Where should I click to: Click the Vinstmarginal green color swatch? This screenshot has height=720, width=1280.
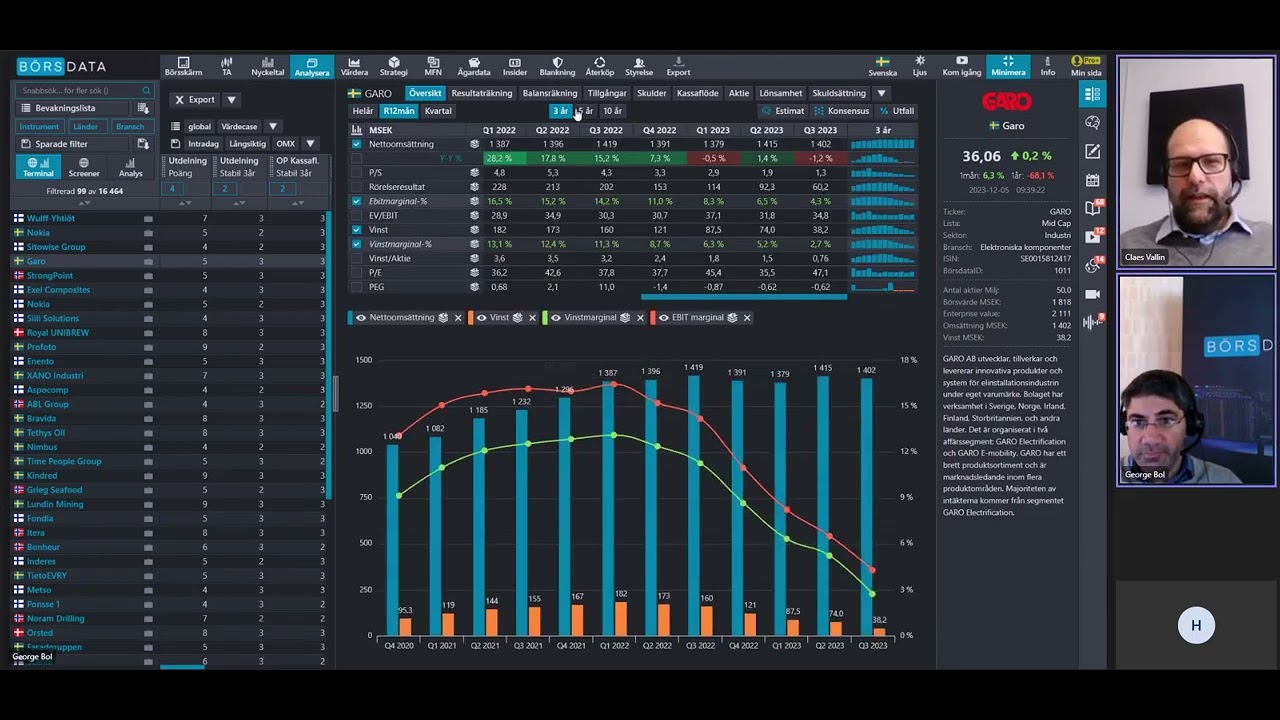[x=545, y=318]
